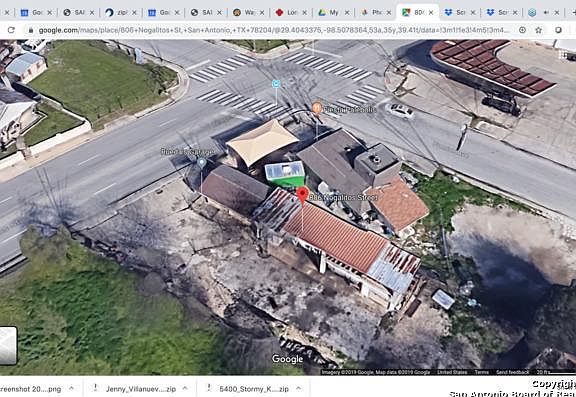Open the 'Terms' footer link

481,372
